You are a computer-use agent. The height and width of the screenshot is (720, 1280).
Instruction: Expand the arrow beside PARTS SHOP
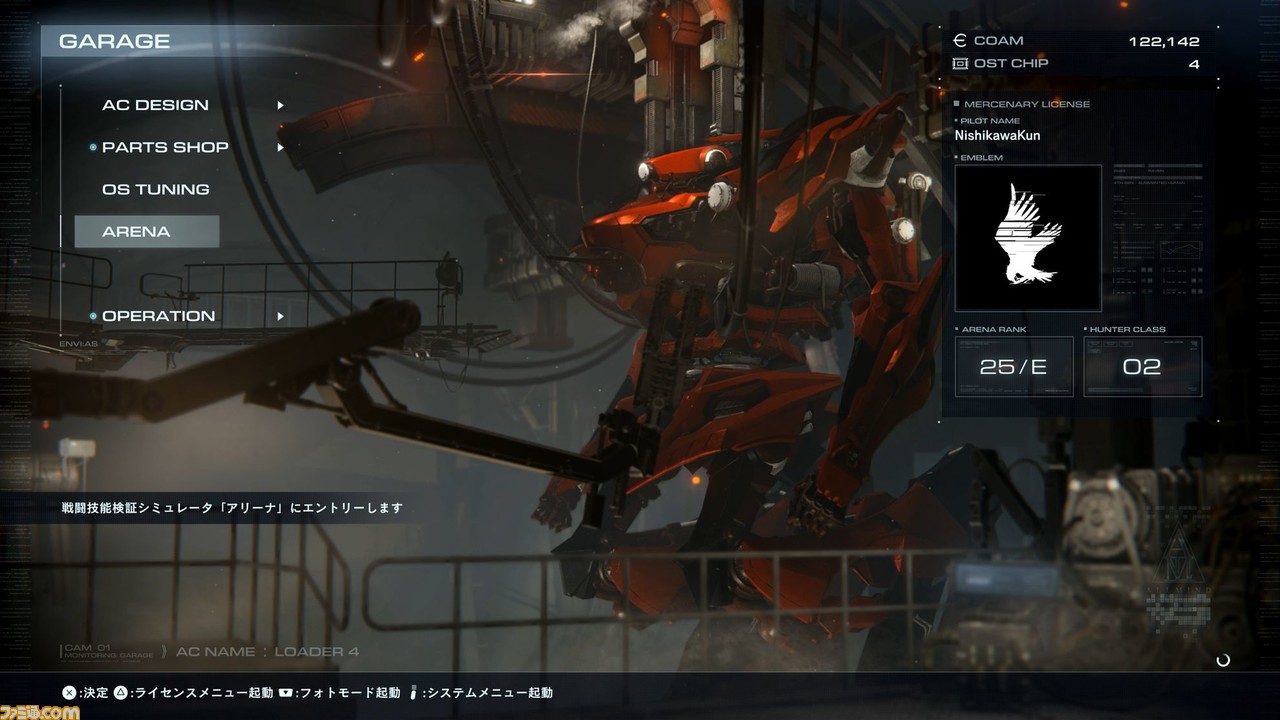281,147
